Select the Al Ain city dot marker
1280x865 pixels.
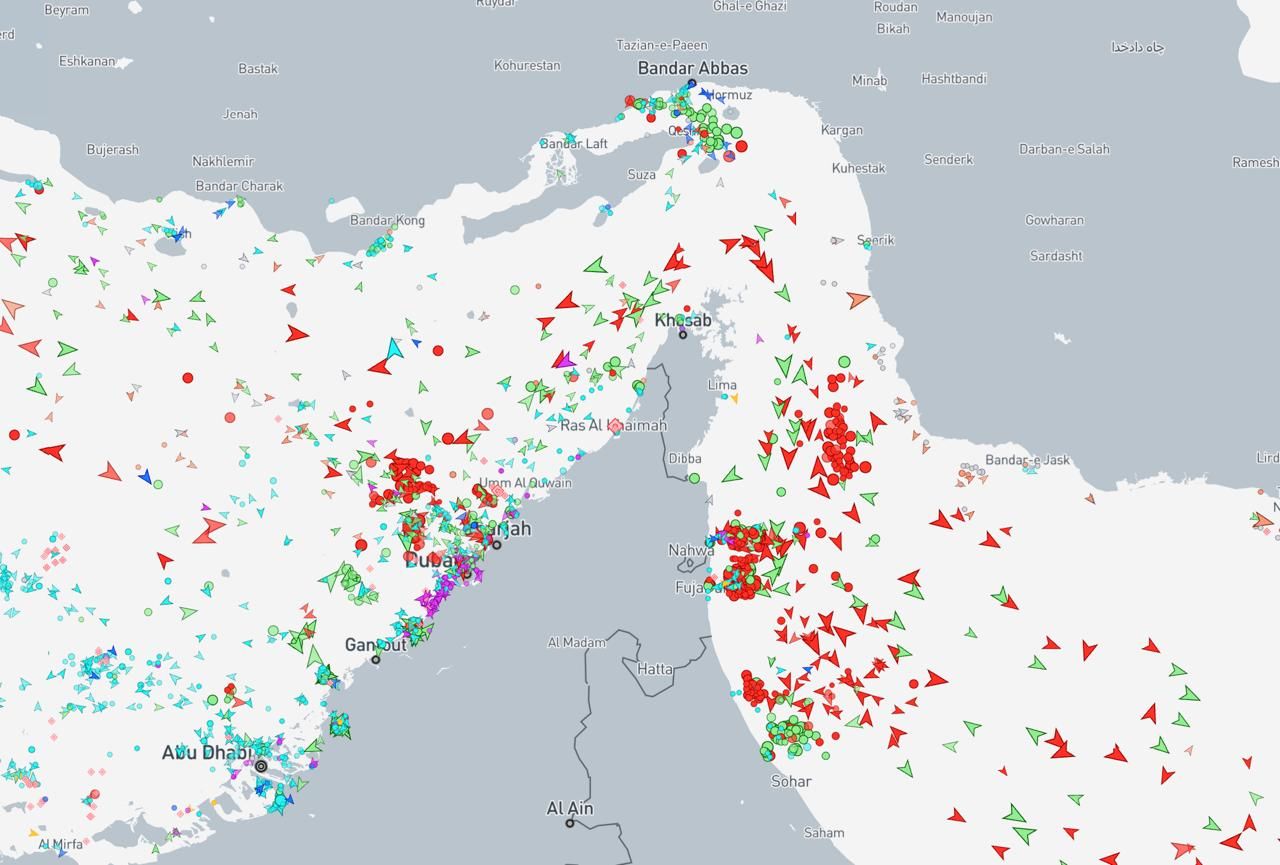pyautogui.click(x=570, y=823)
